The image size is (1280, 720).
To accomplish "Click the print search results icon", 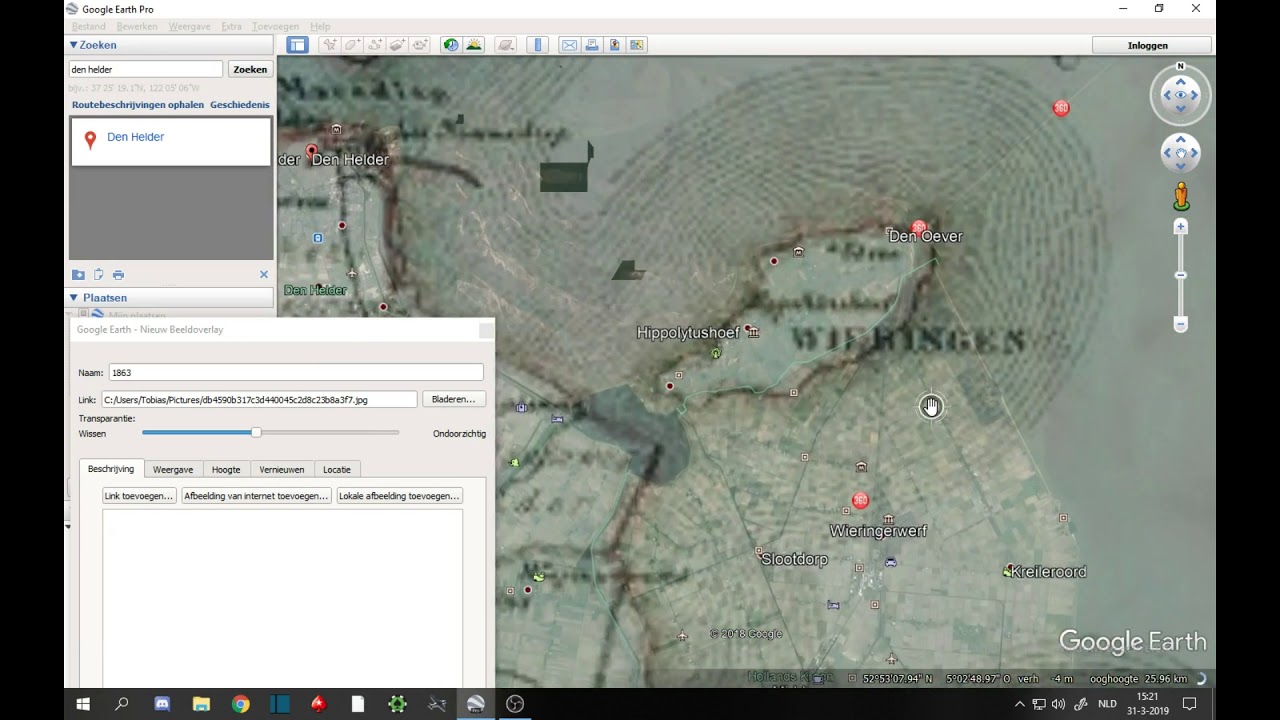I will [118, 275].
